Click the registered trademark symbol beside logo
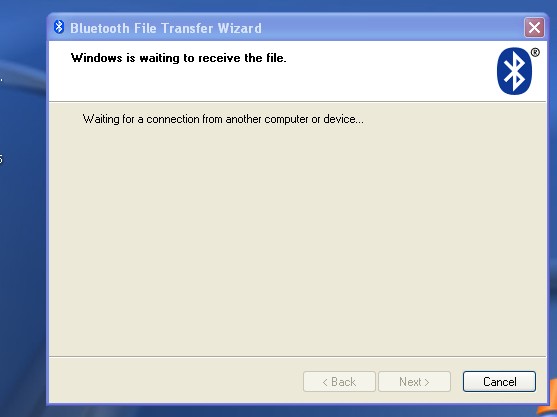The image size is (557, 417). click(535, 53)
